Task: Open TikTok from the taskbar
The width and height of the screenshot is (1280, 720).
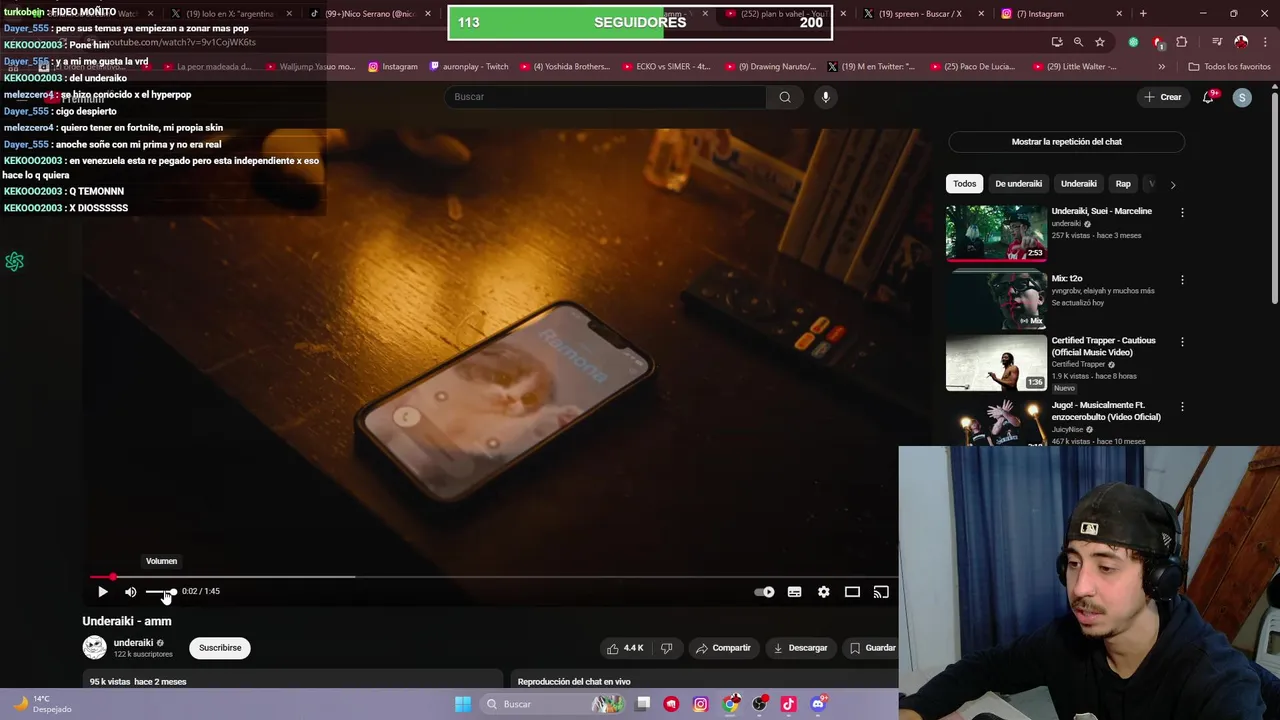Action: (788, 704)
